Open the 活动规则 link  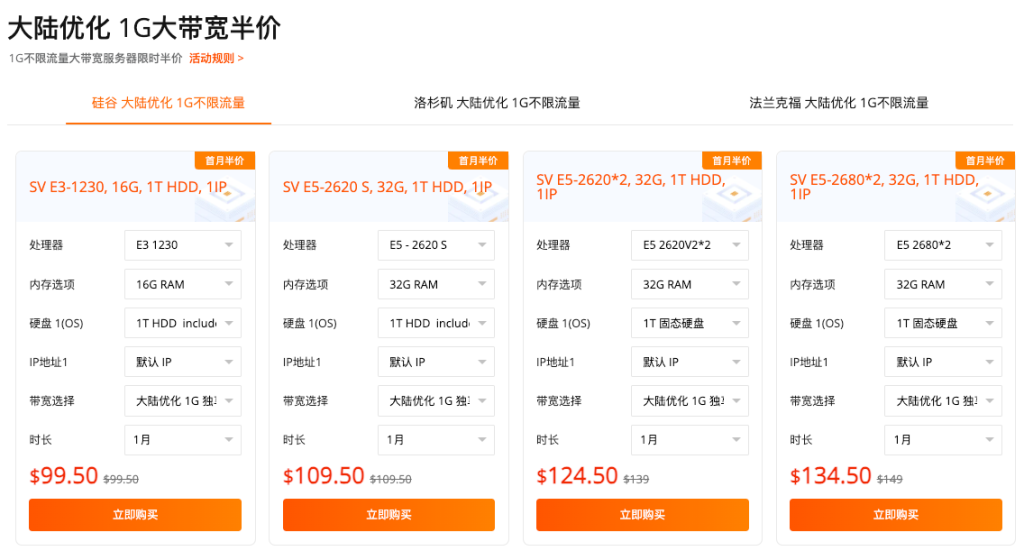216,58
